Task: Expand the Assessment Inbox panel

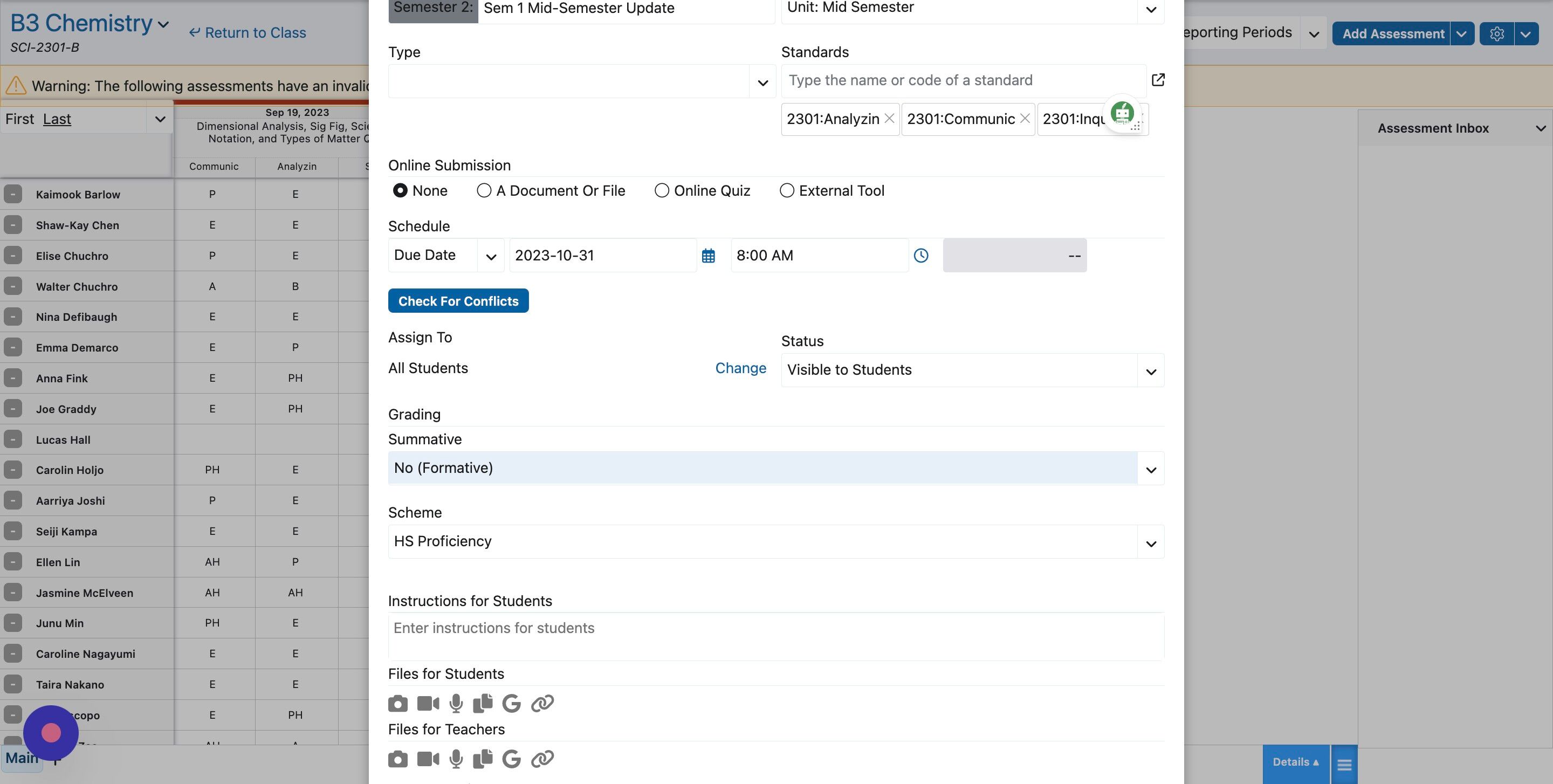Action: coord(1541,128)
